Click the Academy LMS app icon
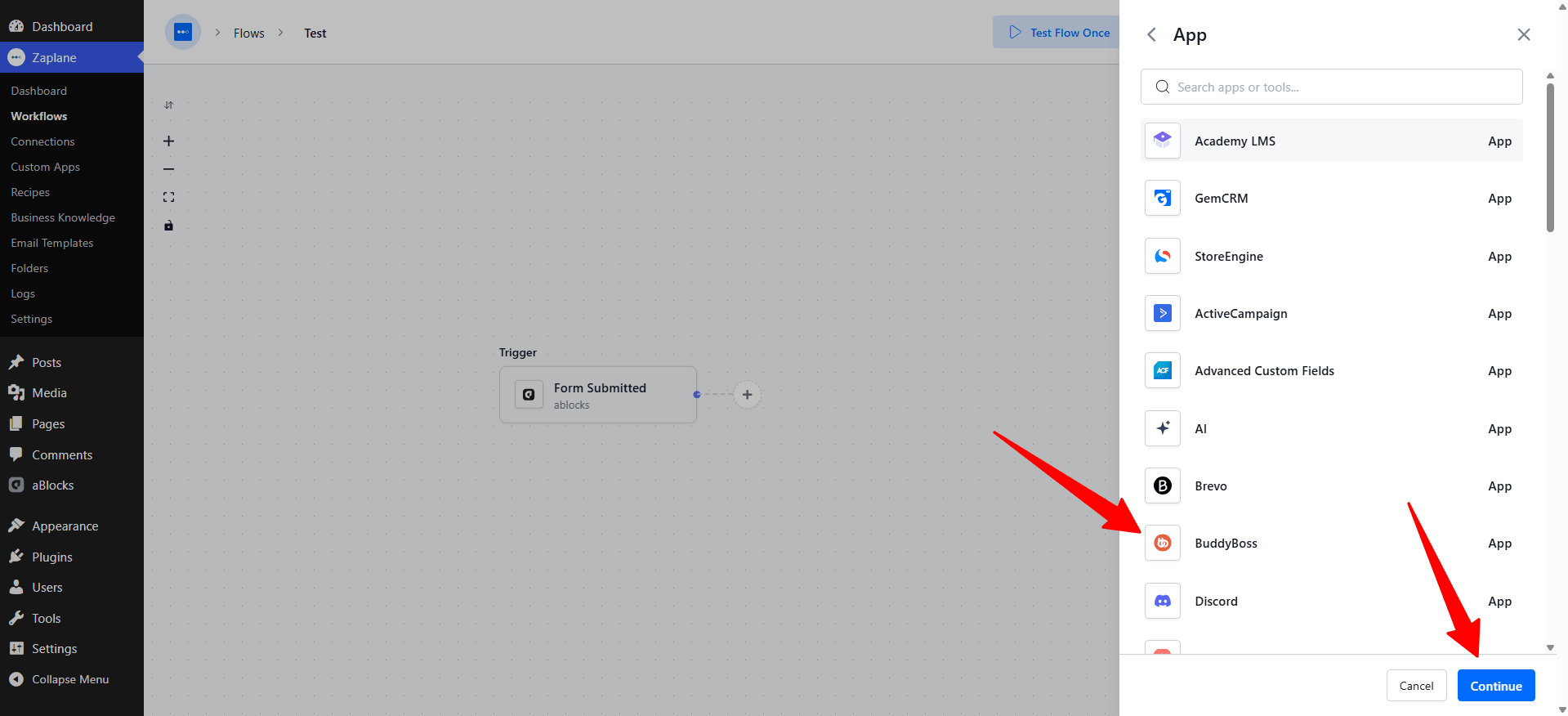The image size is (1568, 716). tap(1163, 141)
